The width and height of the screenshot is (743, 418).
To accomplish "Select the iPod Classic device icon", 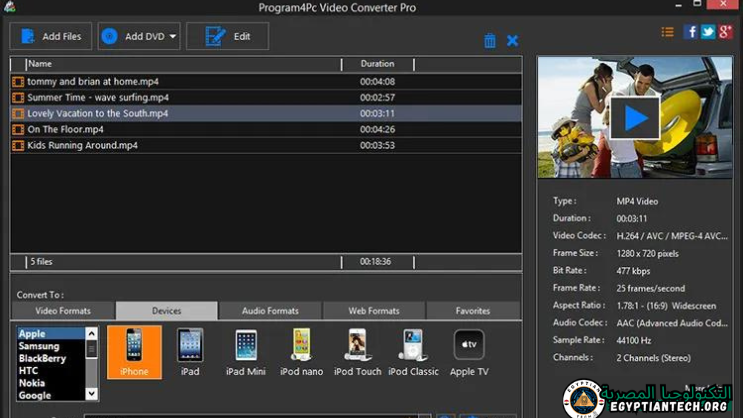I will click(x=413, y=351).
